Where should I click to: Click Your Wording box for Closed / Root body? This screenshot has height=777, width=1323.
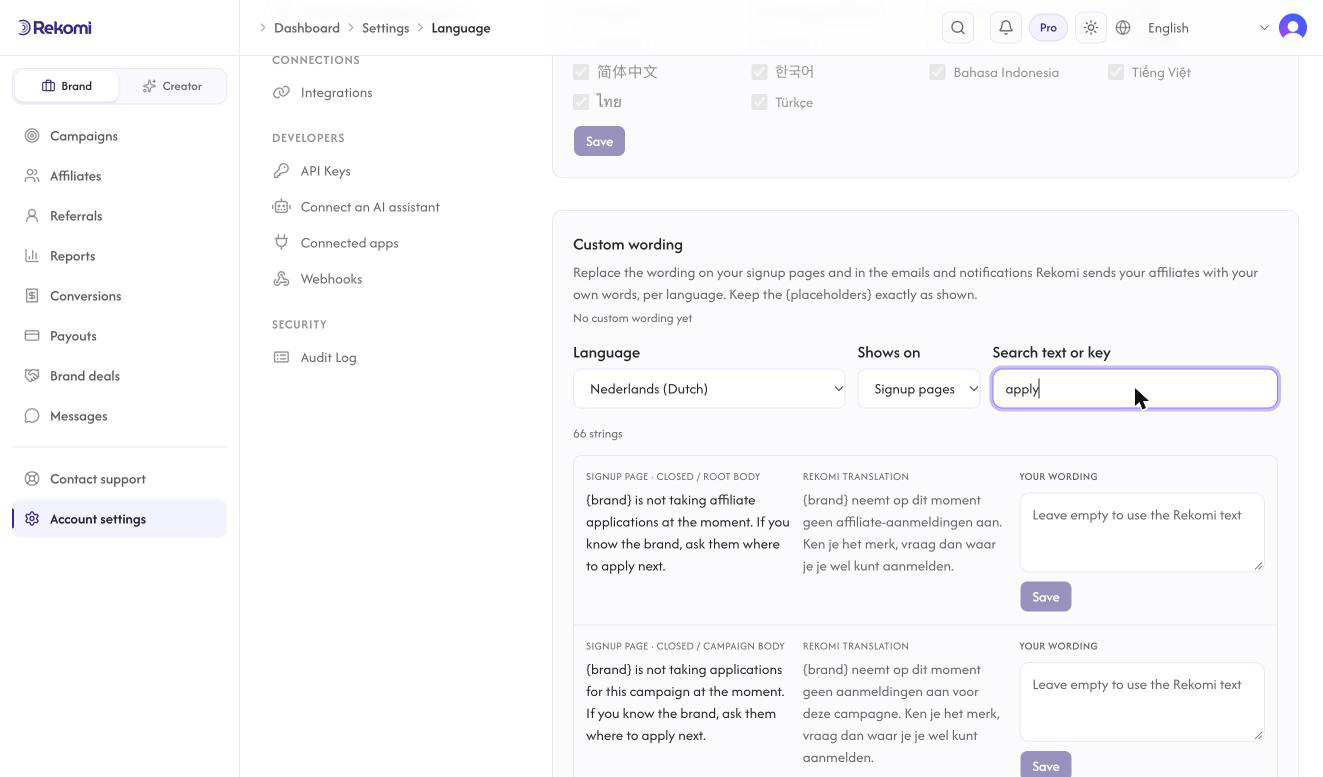pyautogui.click(x=1142, y=533)
